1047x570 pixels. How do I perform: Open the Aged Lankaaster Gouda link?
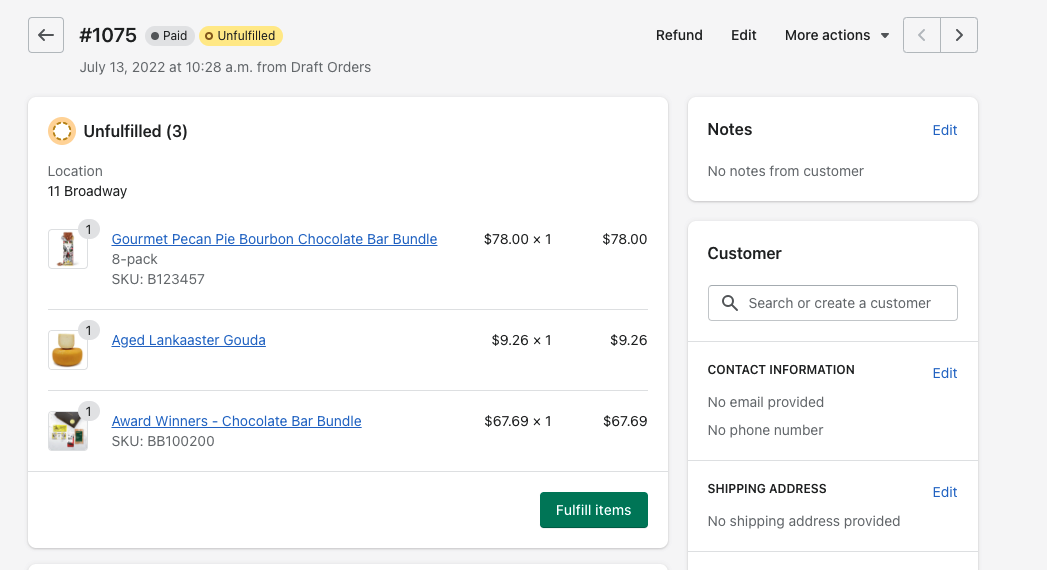coord(189,340)
